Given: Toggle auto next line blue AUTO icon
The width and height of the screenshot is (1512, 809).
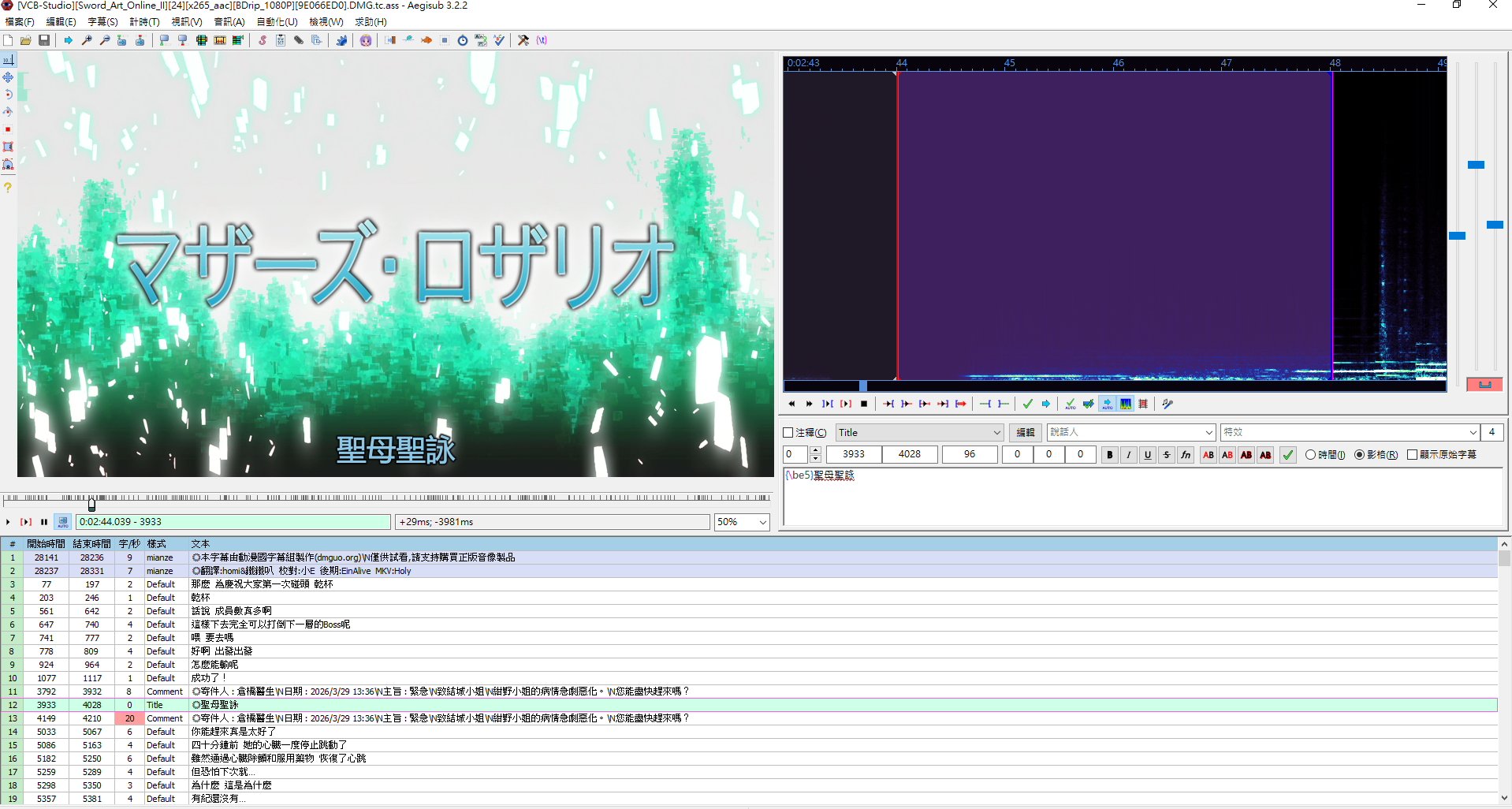Looking at the screenshot, I should [x=1108, y=404].
